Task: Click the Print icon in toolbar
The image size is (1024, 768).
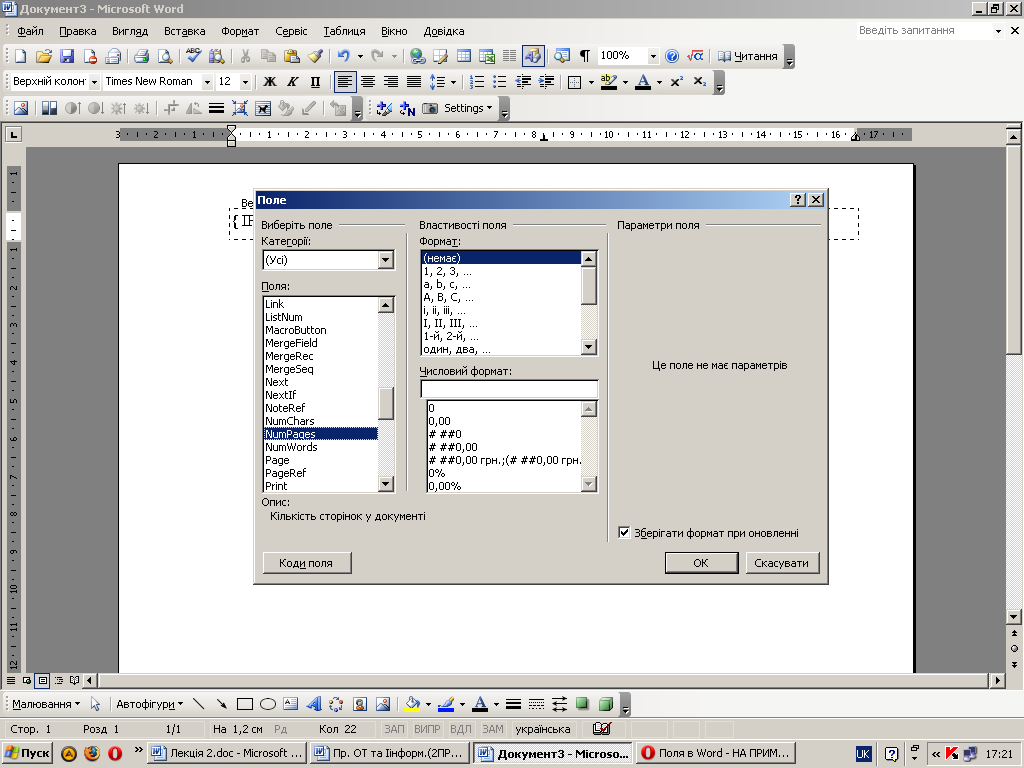Action: [x=141, y=56]
